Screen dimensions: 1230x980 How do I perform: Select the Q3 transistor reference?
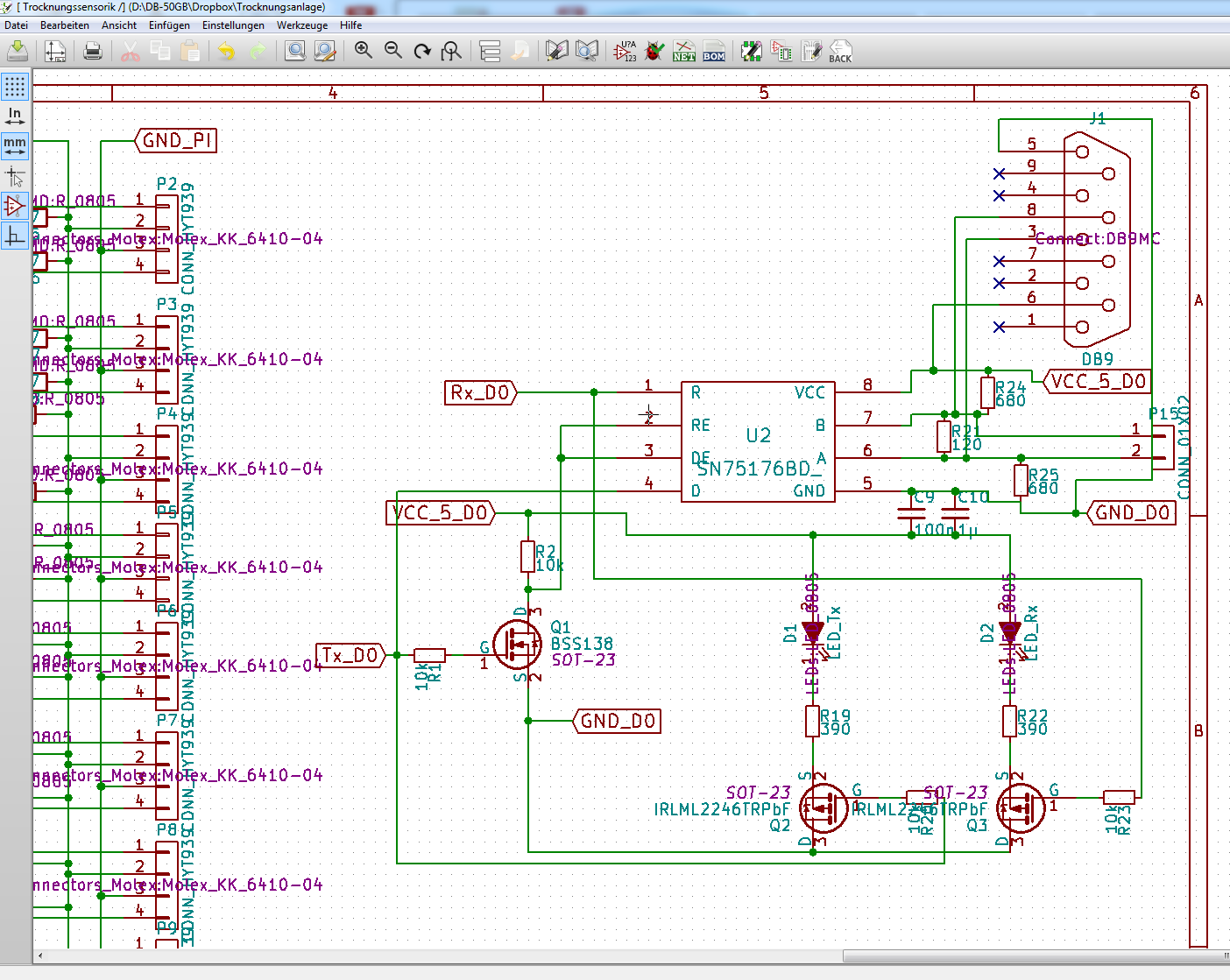(977, 825)
